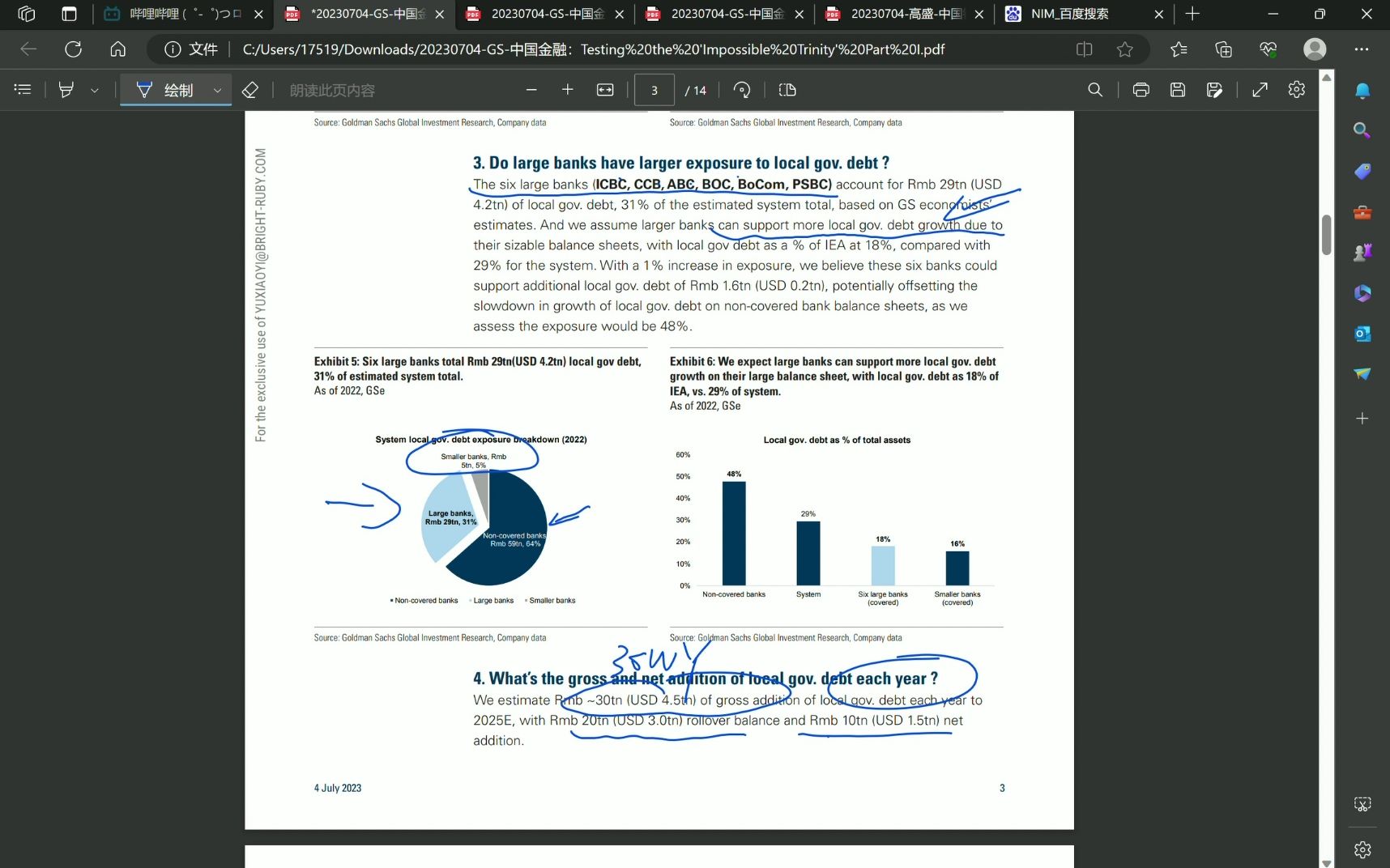Open sidebar settings gear at bottom
This screenshot has height=868, width=1390.
click(1362, 849)
